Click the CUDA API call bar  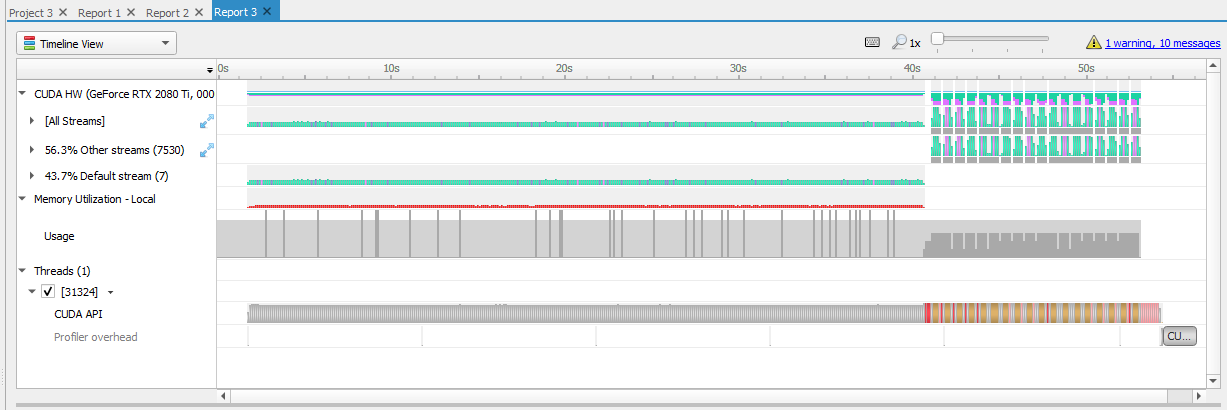704,313
